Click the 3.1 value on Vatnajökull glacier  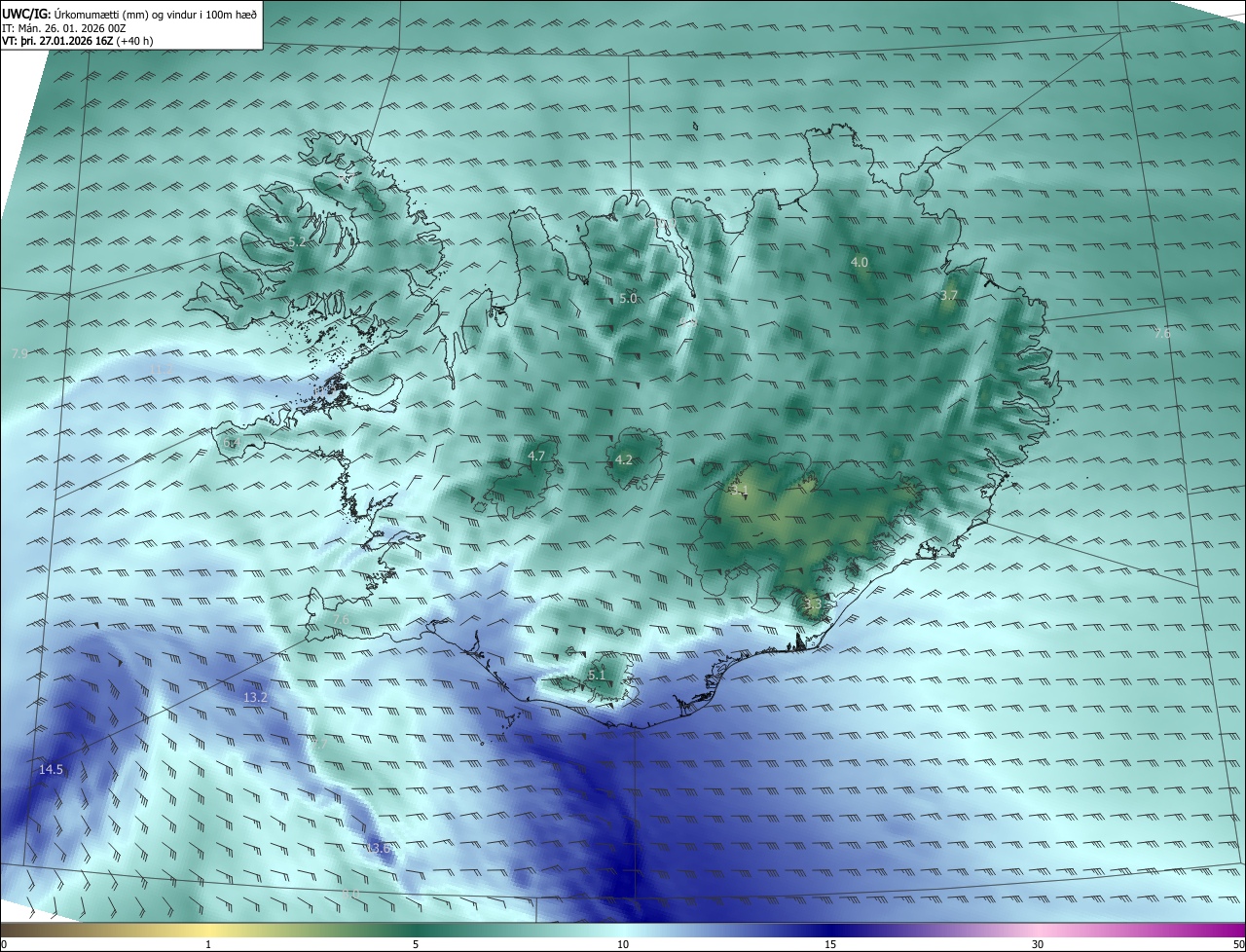point(739,489)
